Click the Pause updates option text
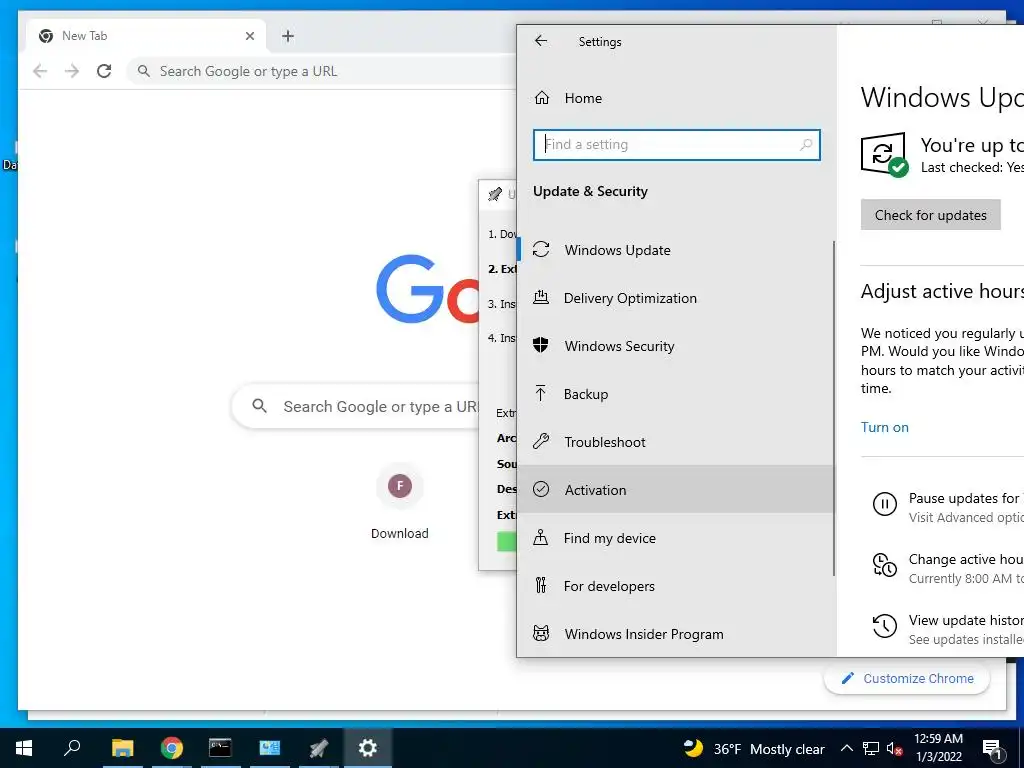 (x=966, y=498)
